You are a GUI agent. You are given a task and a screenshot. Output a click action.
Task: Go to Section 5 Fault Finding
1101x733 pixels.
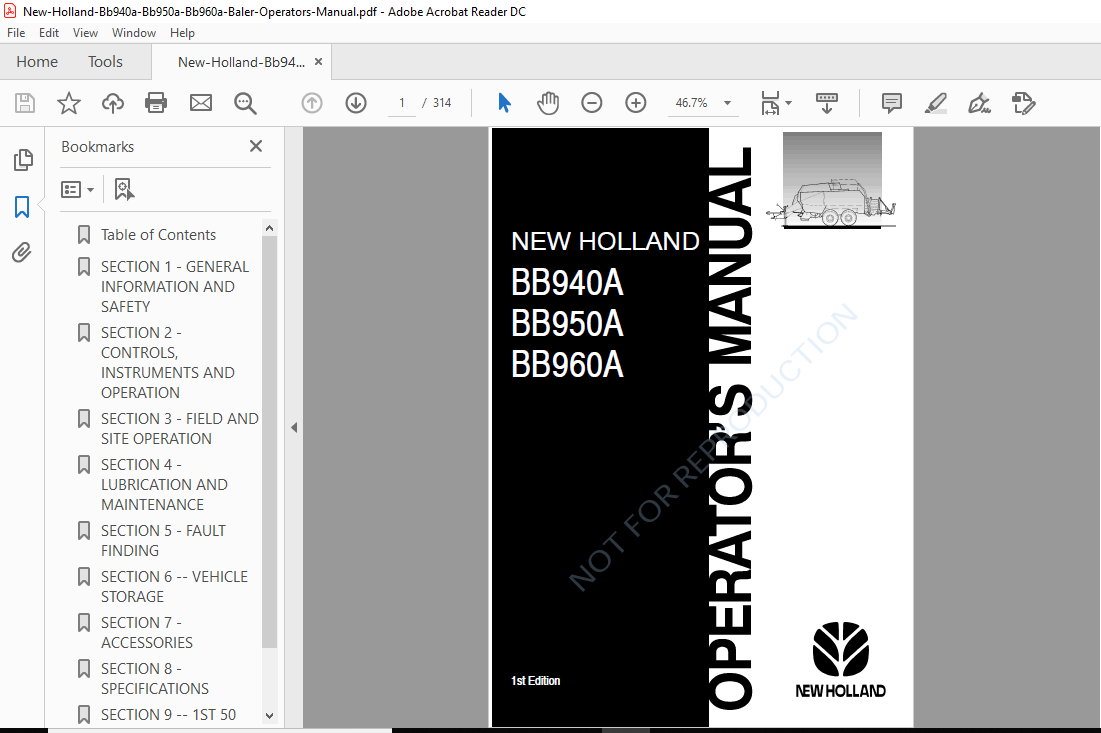pyautogui.click(x=163, y=541)
